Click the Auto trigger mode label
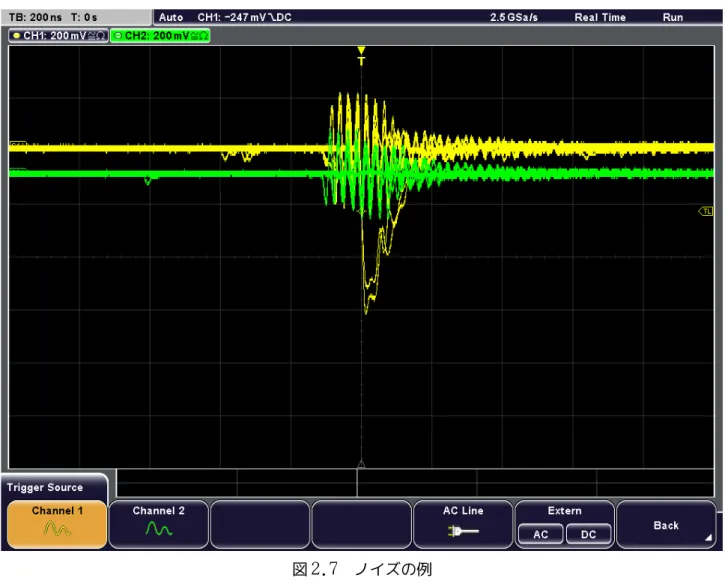The image size is (725, 584). click(x=171, y=18)
